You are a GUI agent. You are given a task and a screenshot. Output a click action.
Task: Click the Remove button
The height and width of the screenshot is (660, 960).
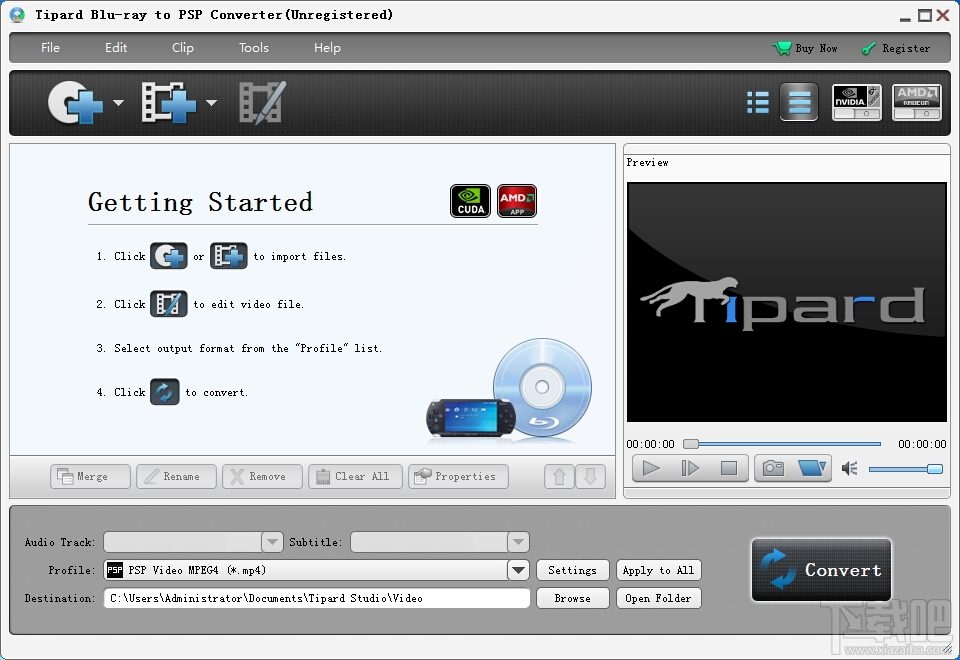tap(262, 476)
